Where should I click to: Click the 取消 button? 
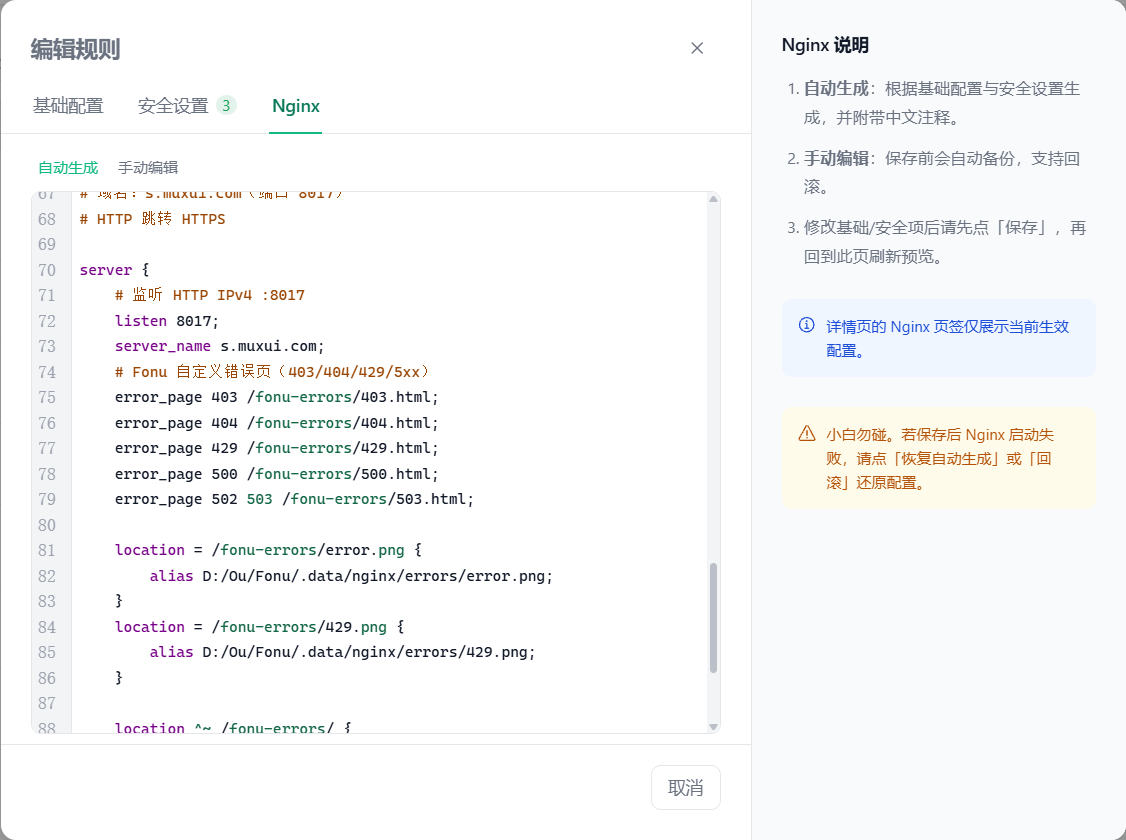pyautogui.click(x=686, y=788)
